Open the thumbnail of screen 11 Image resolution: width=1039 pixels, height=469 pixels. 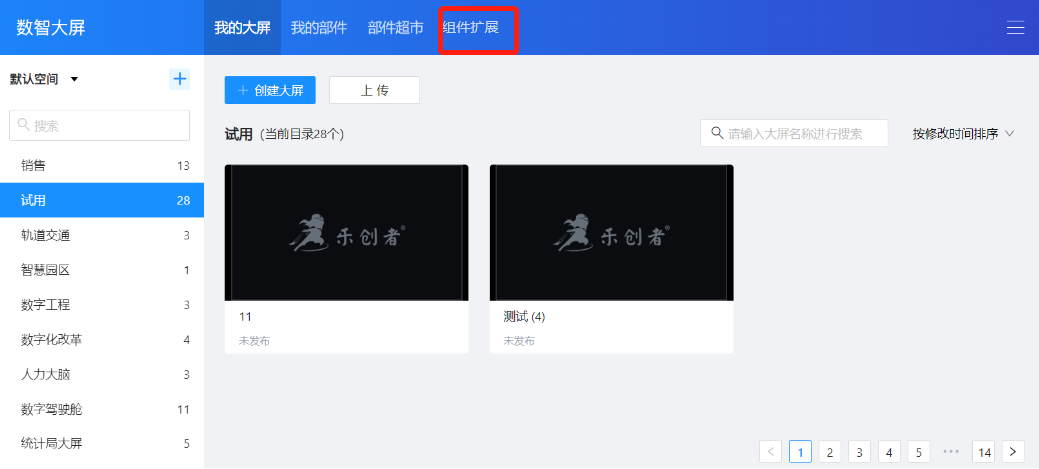coord(347,233)
